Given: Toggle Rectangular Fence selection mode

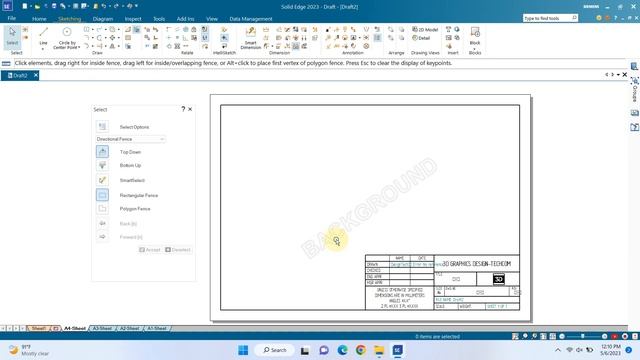Looking at the screenshot, I should click(102, 195).
